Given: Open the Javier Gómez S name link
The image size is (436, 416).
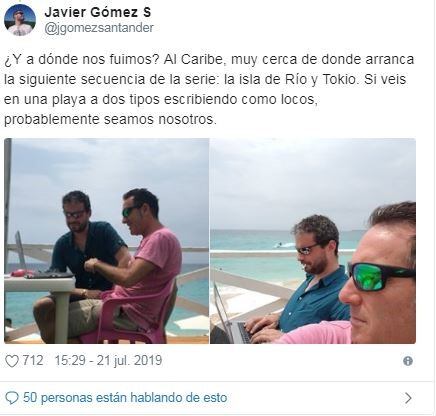Looking at the screenshot, I should coord(98,13).
